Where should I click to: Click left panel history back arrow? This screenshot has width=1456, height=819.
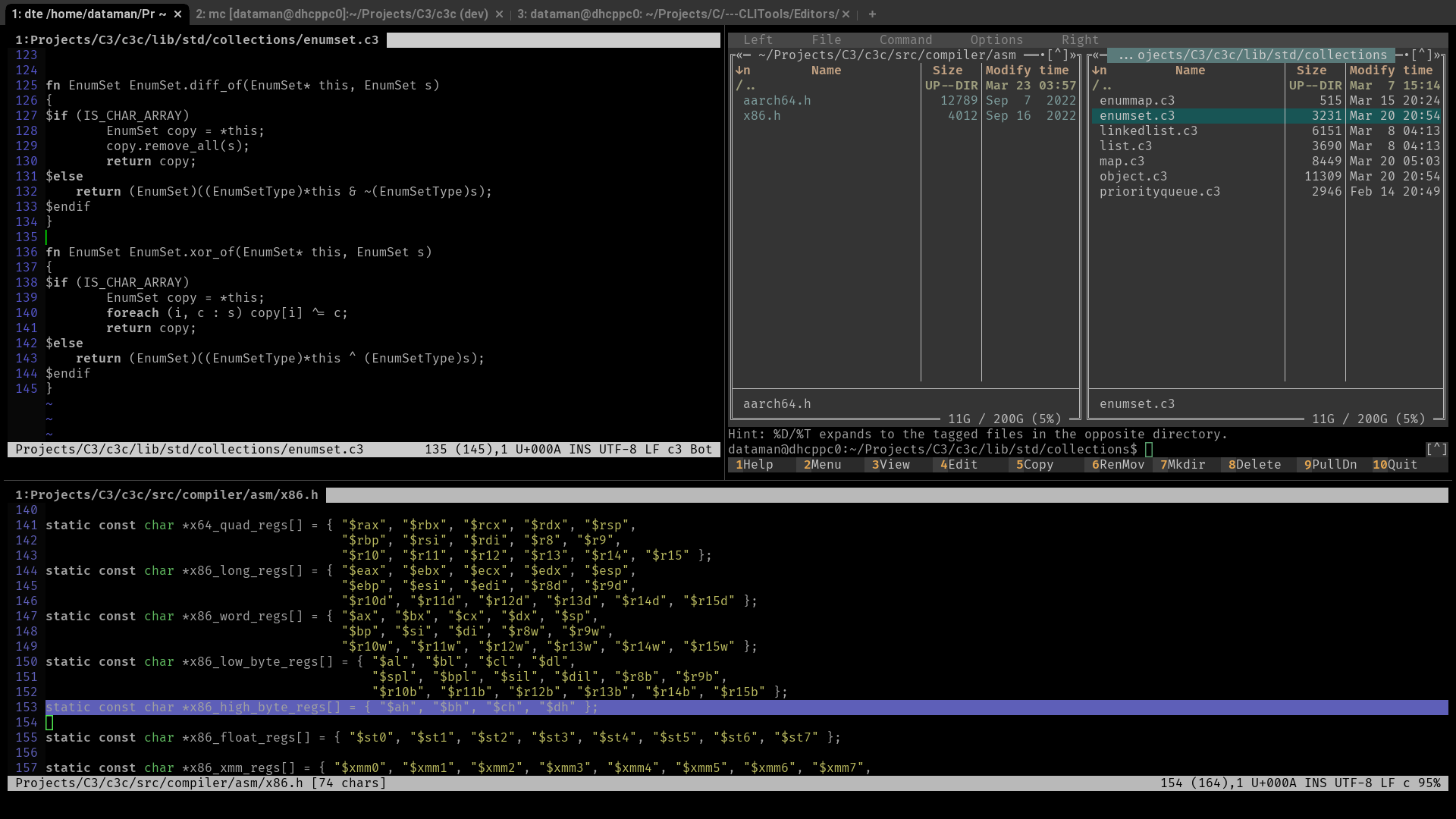pyautogui.click(x=739, y=55)
